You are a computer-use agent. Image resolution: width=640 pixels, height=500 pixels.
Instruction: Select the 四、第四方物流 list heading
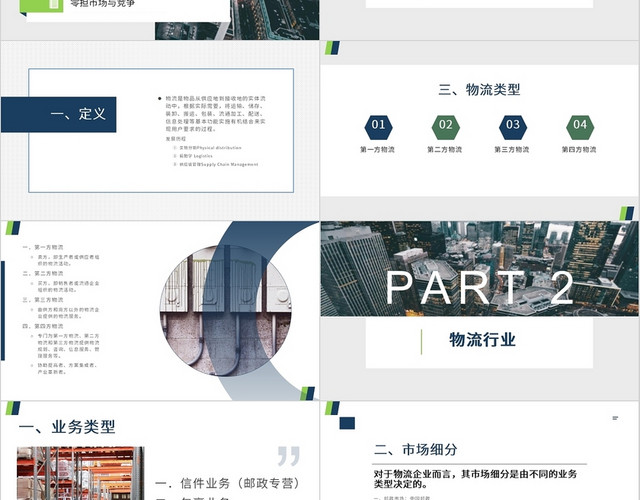(43, 326)
